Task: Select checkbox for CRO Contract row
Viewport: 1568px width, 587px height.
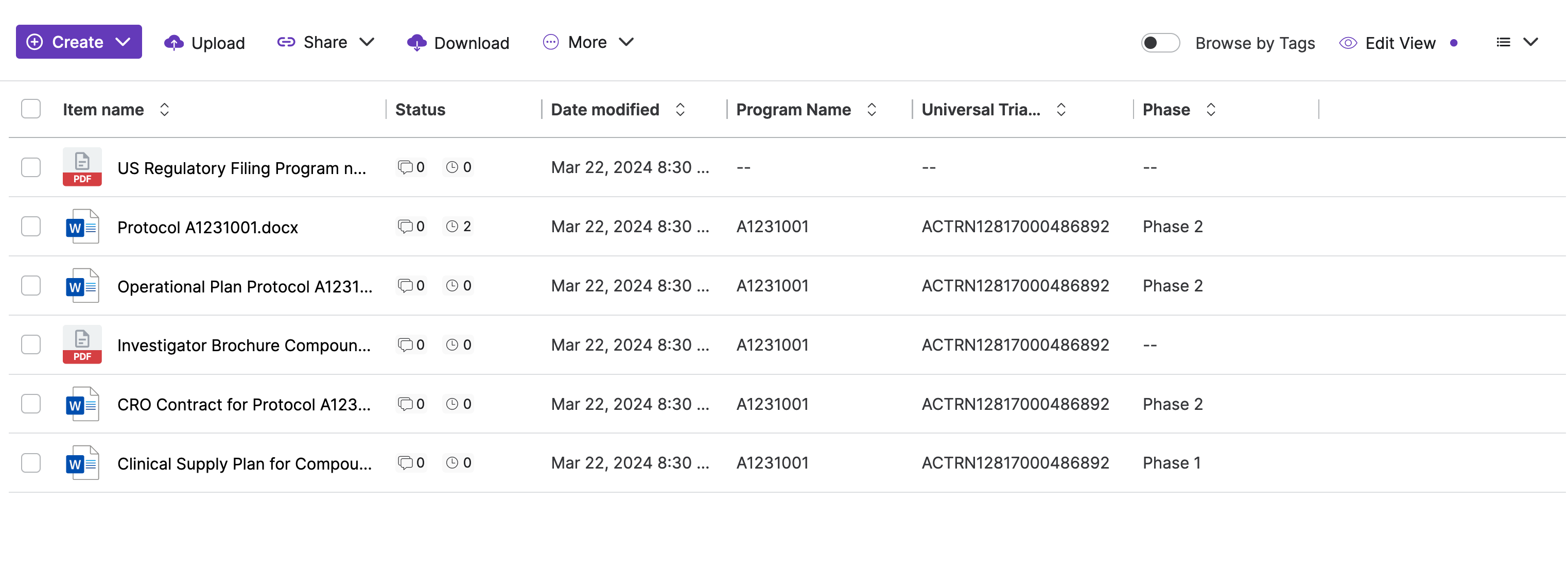Action: point(30,404)
